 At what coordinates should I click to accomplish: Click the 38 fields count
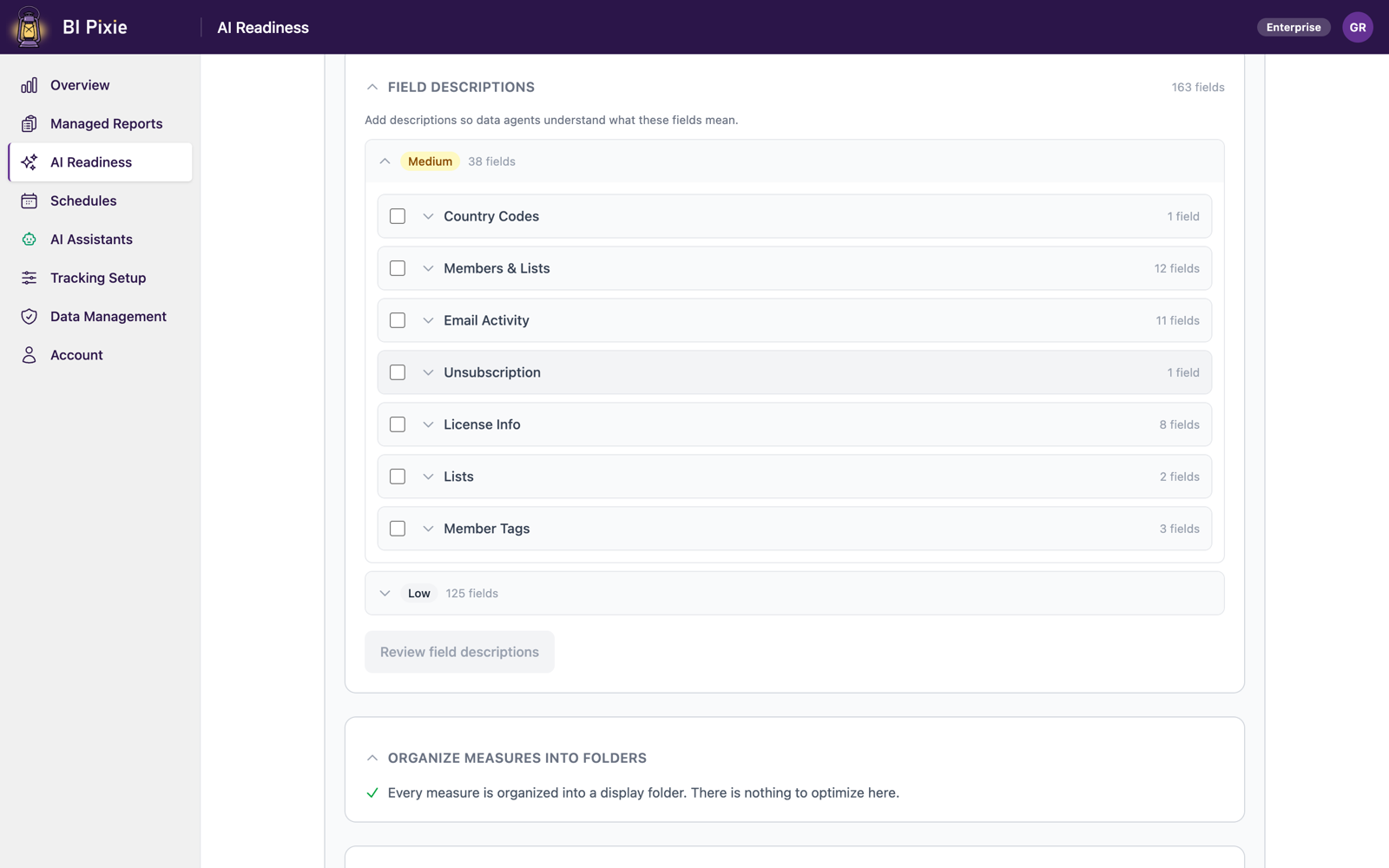coord(491,161)
